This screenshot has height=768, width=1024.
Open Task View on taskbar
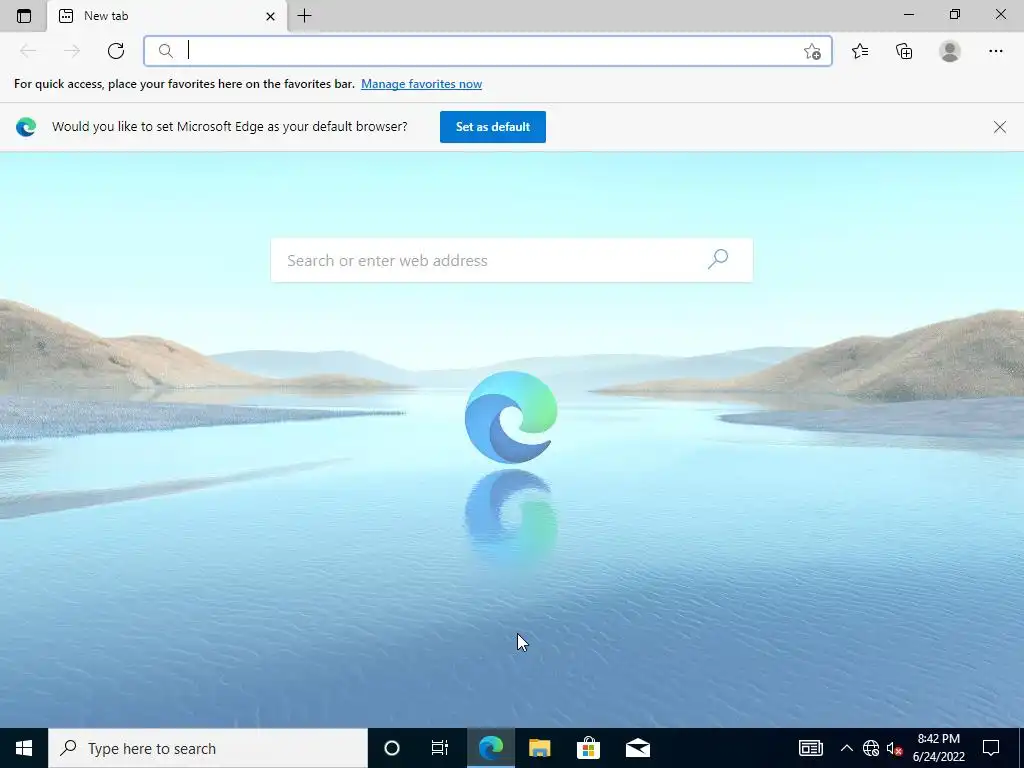pyautogui.click(x=440, y=748)
